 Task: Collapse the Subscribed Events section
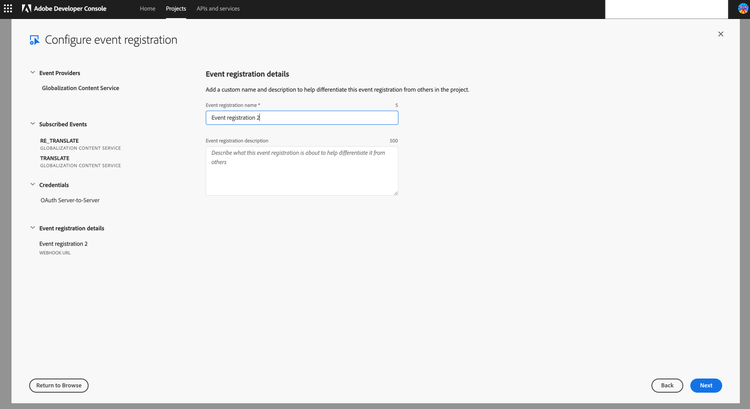[32, 124]
